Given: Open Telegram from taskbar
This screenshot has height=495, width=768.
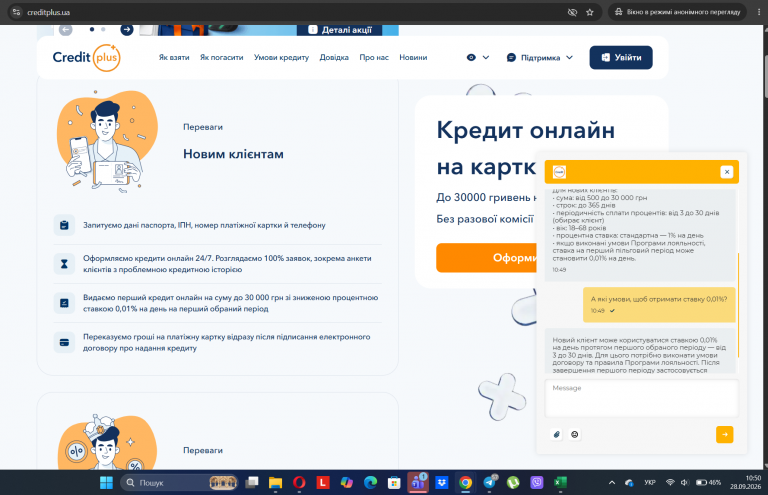Looking at the screenshot, I should (489, 483).
